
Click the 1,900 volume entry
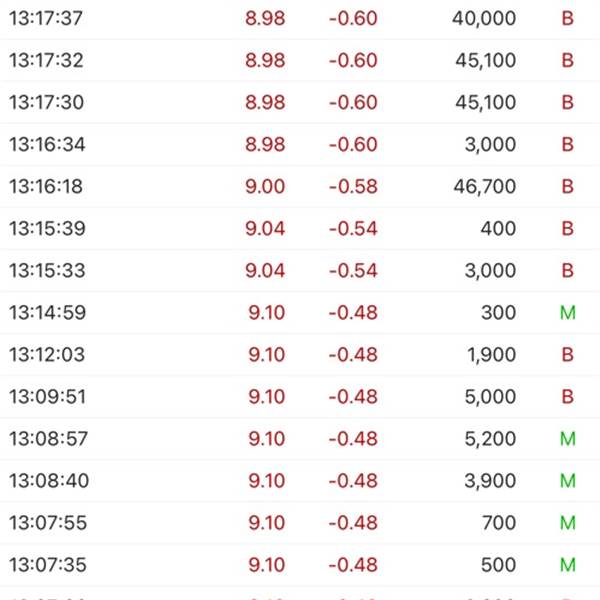click(x=490, y=354)
